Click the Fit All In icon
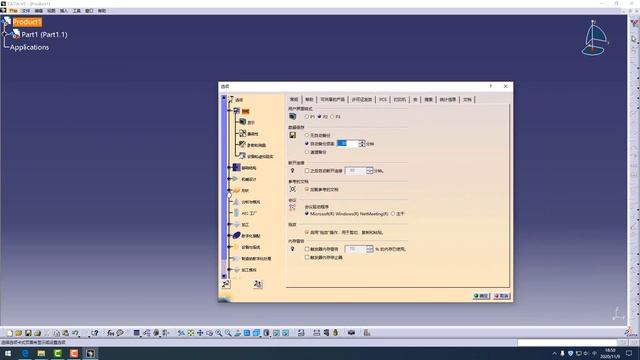640x360 pixels. (x=191, y=333)
